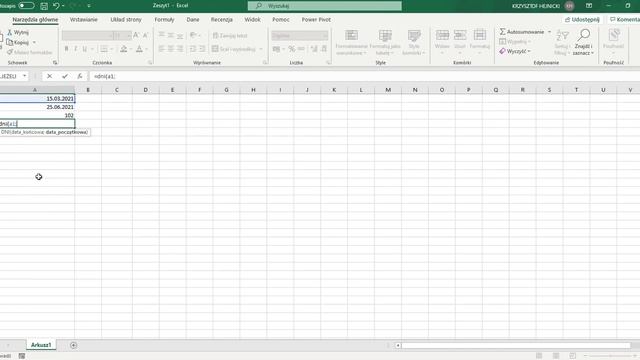
Task: Click Formatuj cells icon
Action: tap(480, 35)
